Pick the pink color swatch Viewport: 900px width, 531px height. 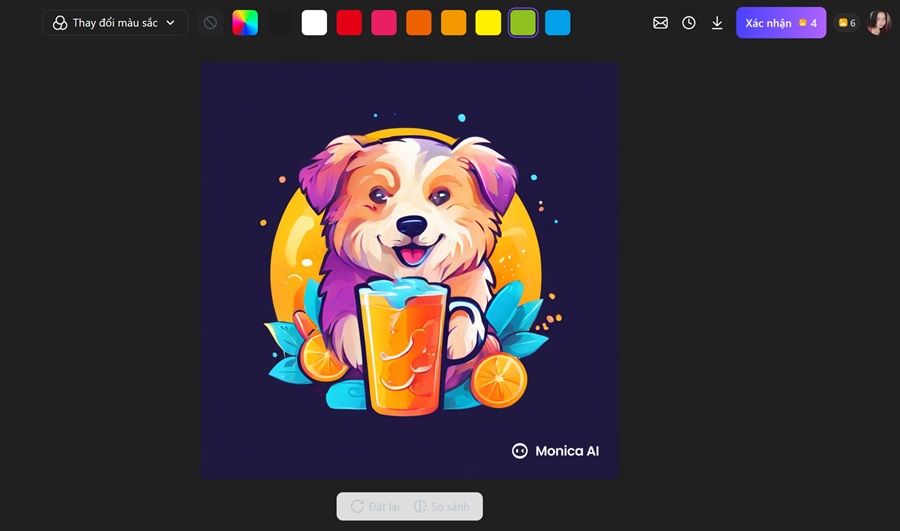coord(384,23)
